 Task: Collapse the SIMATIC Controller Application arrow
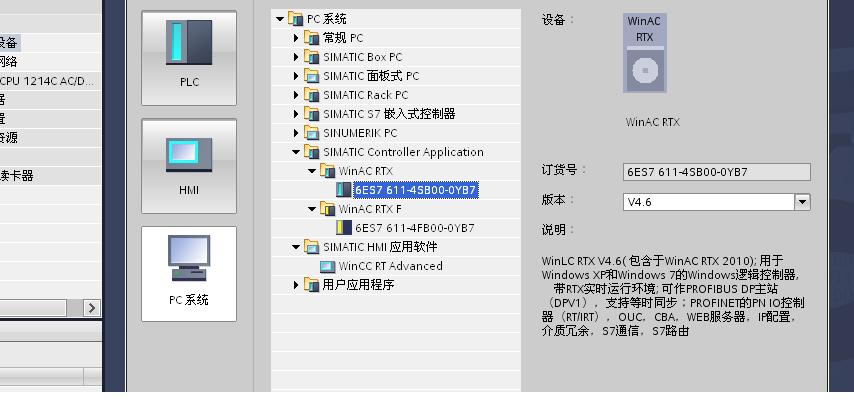coord(296,152)
